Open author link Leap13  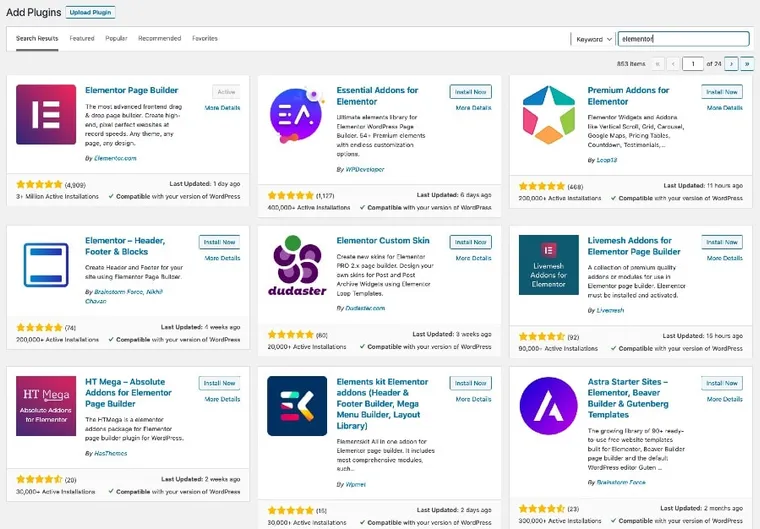click(607, 160)
